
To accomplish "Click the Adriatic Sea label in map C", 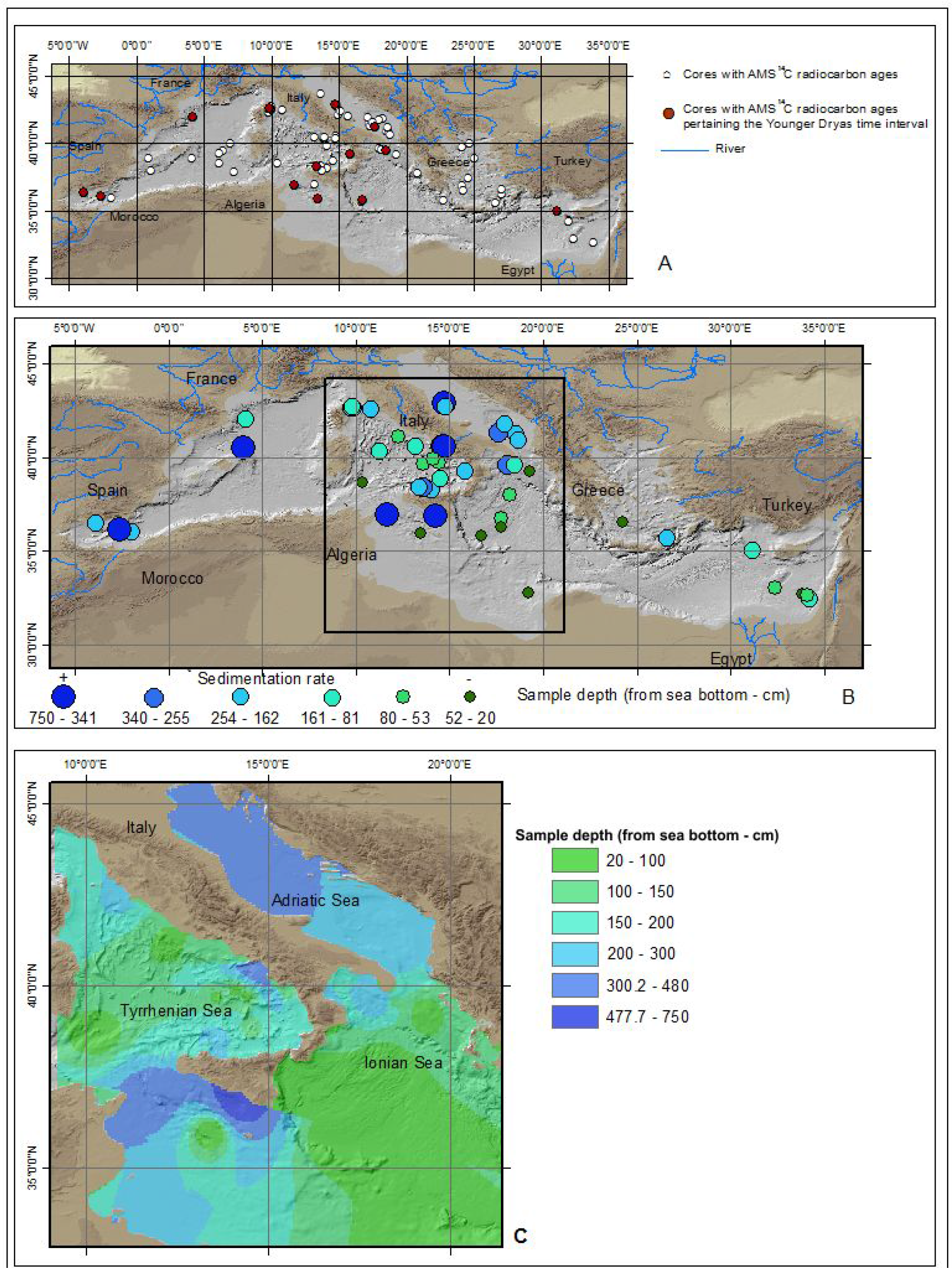I will [x=315, y=900].
